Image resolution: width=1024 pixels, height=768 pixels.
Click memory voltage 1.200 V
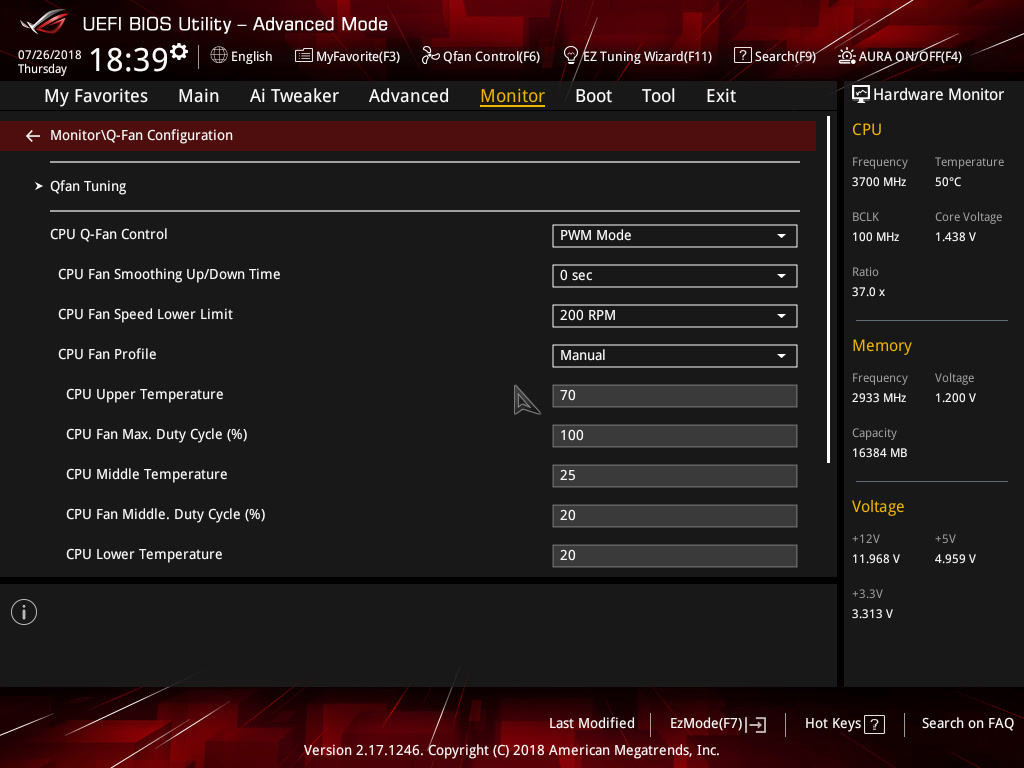coord(955,398)
